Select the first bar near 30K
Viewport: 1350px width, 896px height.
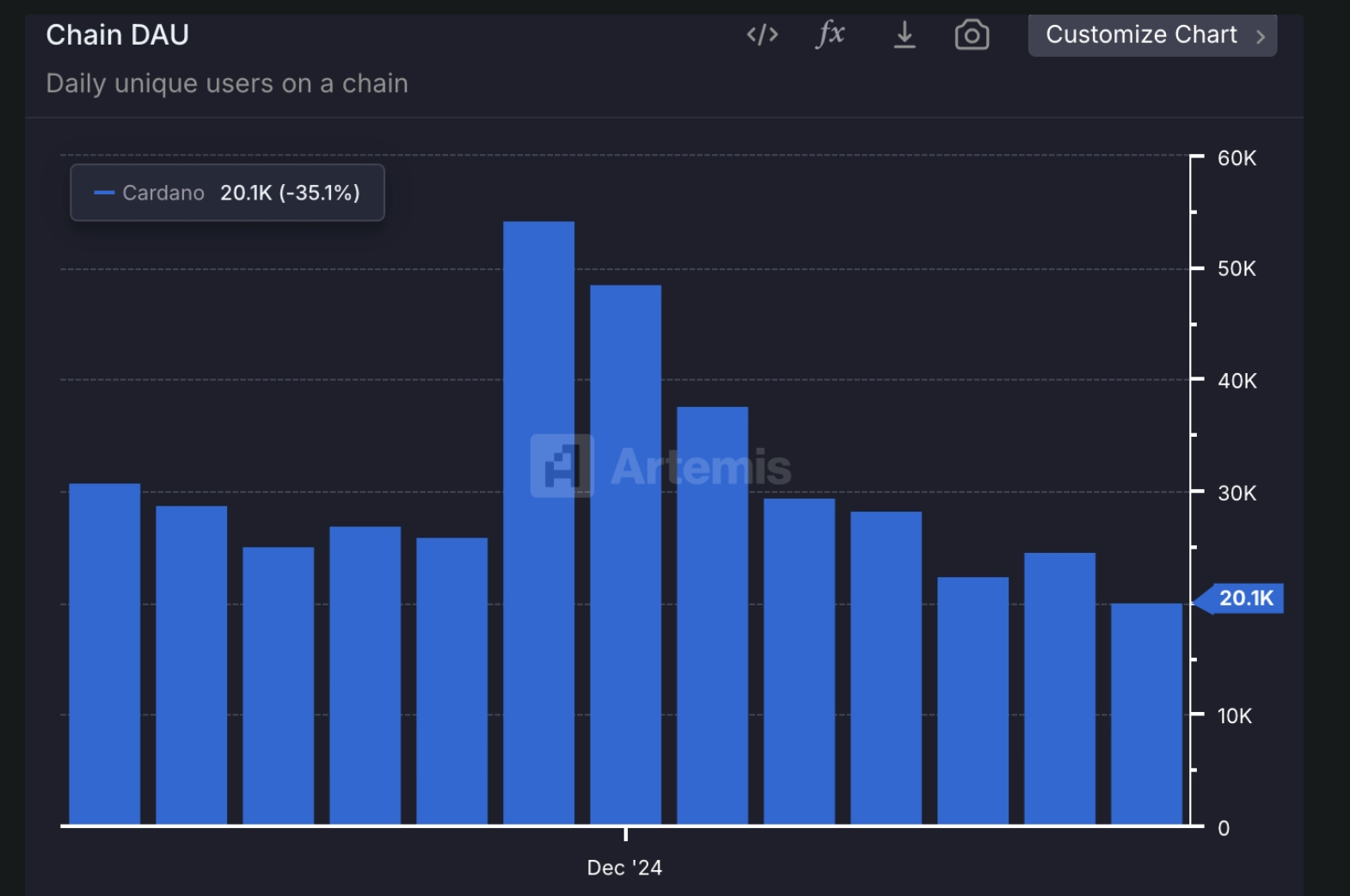(x=104, y=654)
